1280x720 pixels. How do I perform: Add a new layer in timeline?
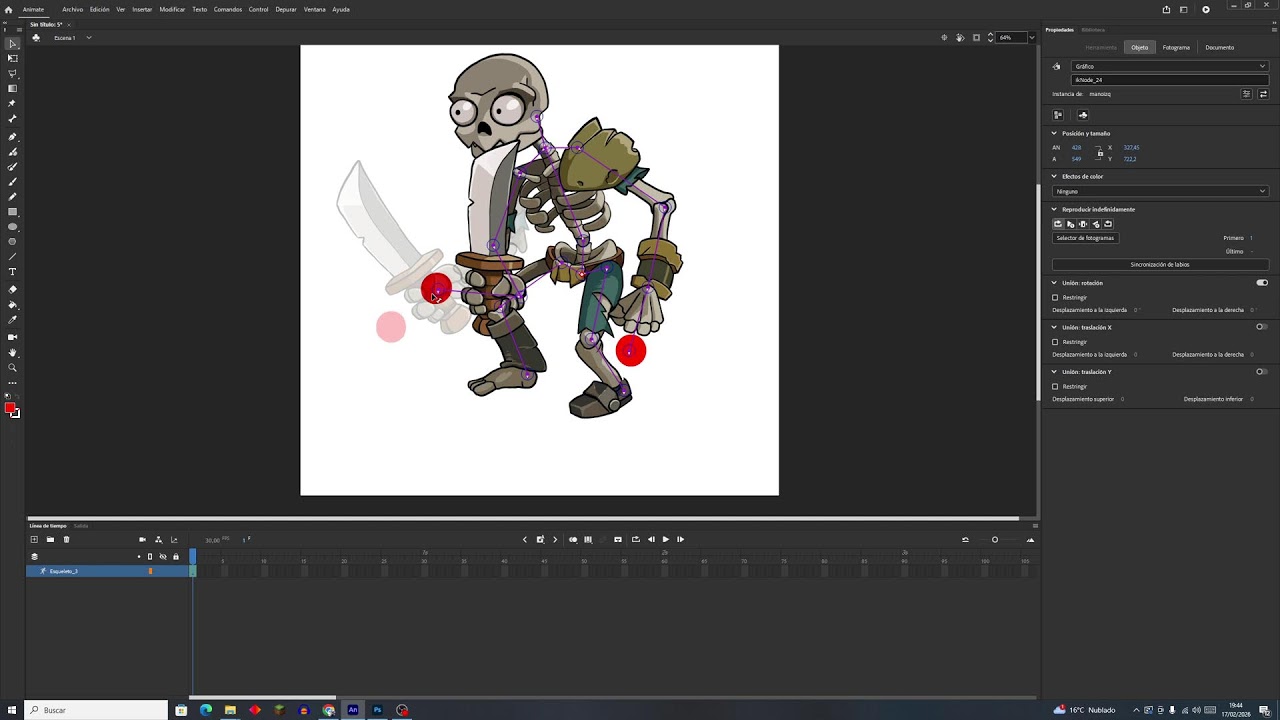34,540
